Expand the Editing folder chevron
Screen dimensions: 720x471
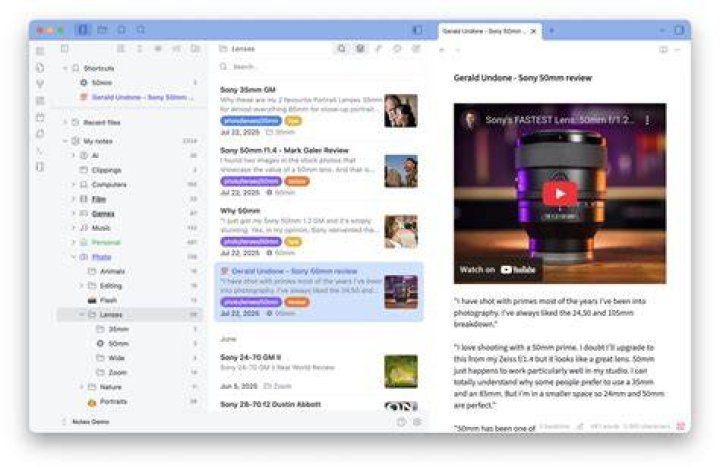[82, 286]
